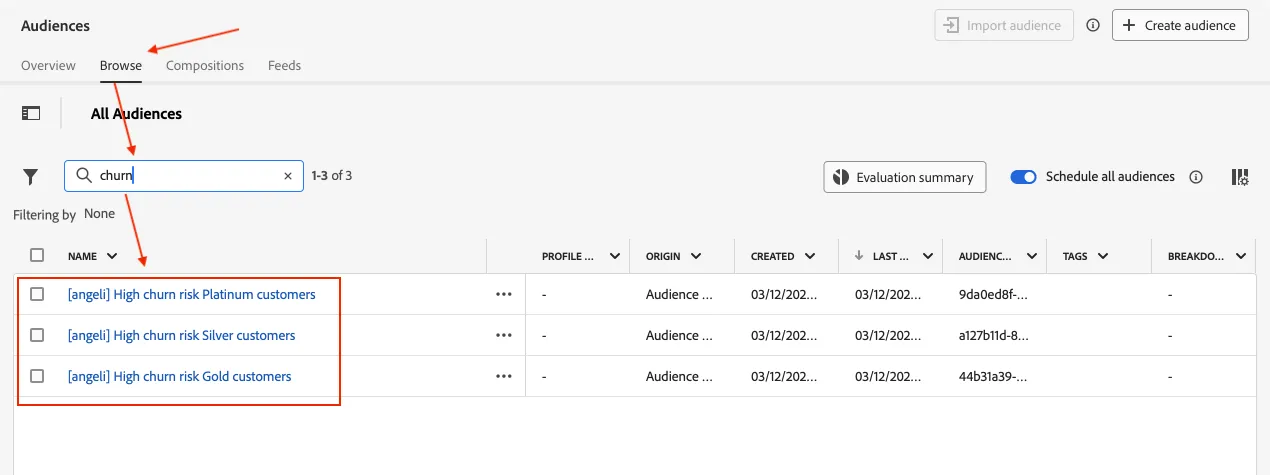Open the column settings icon
The image size is (1270, 475).
[x=1240, y=177]
